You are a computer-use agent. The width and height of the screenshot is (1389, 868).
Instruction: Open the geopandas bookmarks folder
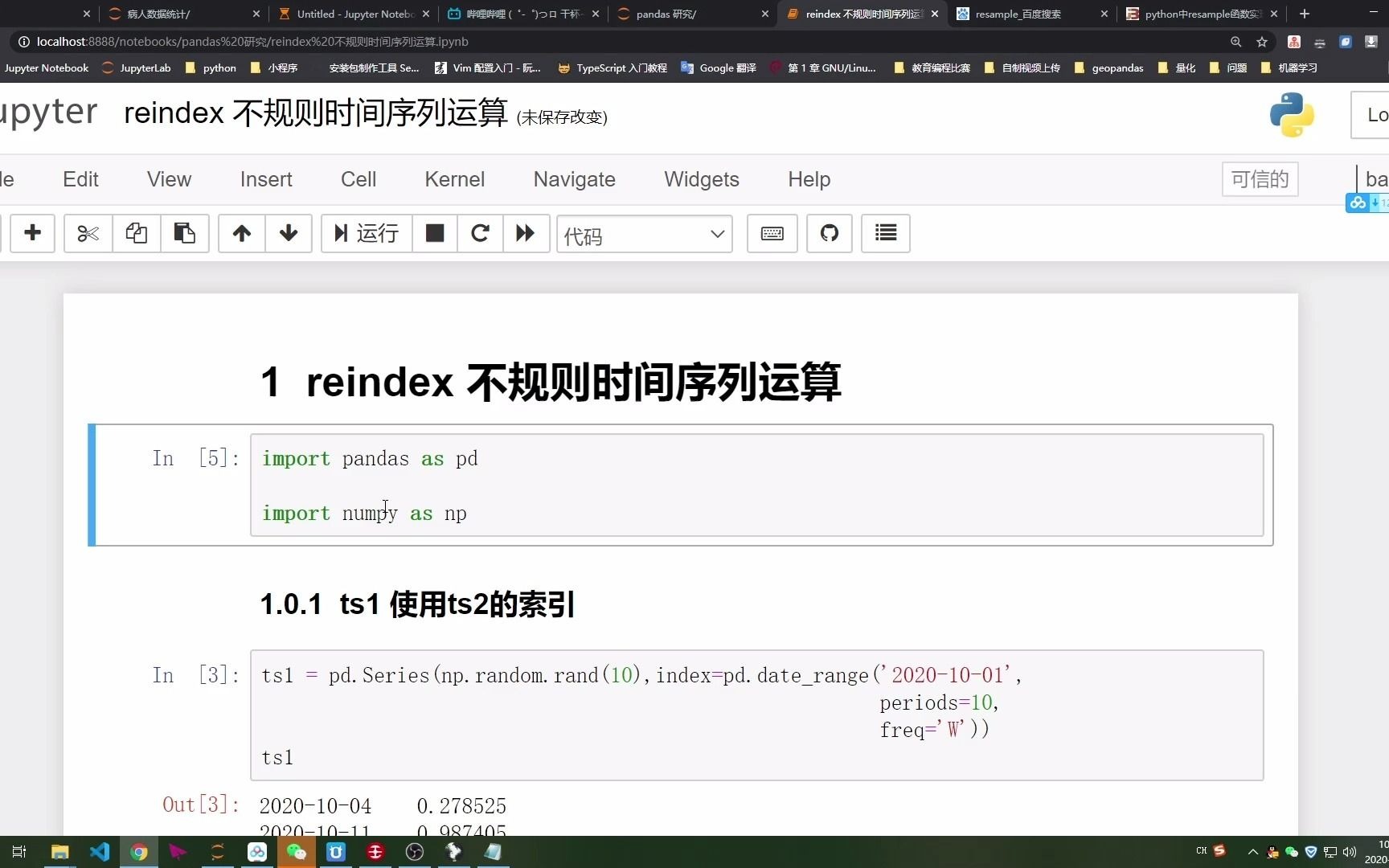pyautogui.click(x=1109, y=68)
